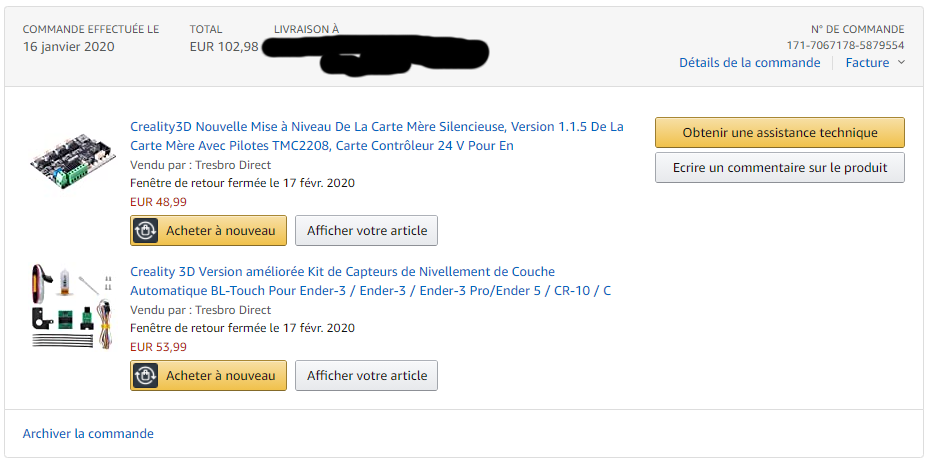Click Obtenir une assistance technique
The image size is (930, 459).
click(x=780, y=132)
